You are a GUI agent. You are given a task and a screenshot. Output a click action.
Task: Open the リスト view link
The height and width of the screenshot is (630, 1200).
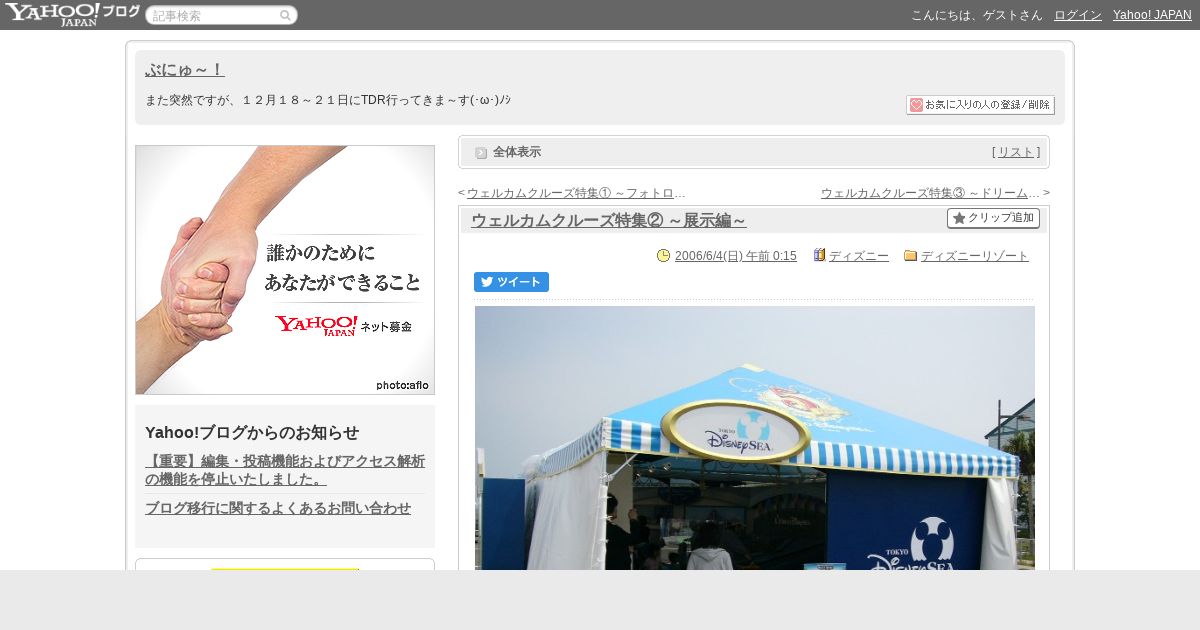tap(1016, 152)
